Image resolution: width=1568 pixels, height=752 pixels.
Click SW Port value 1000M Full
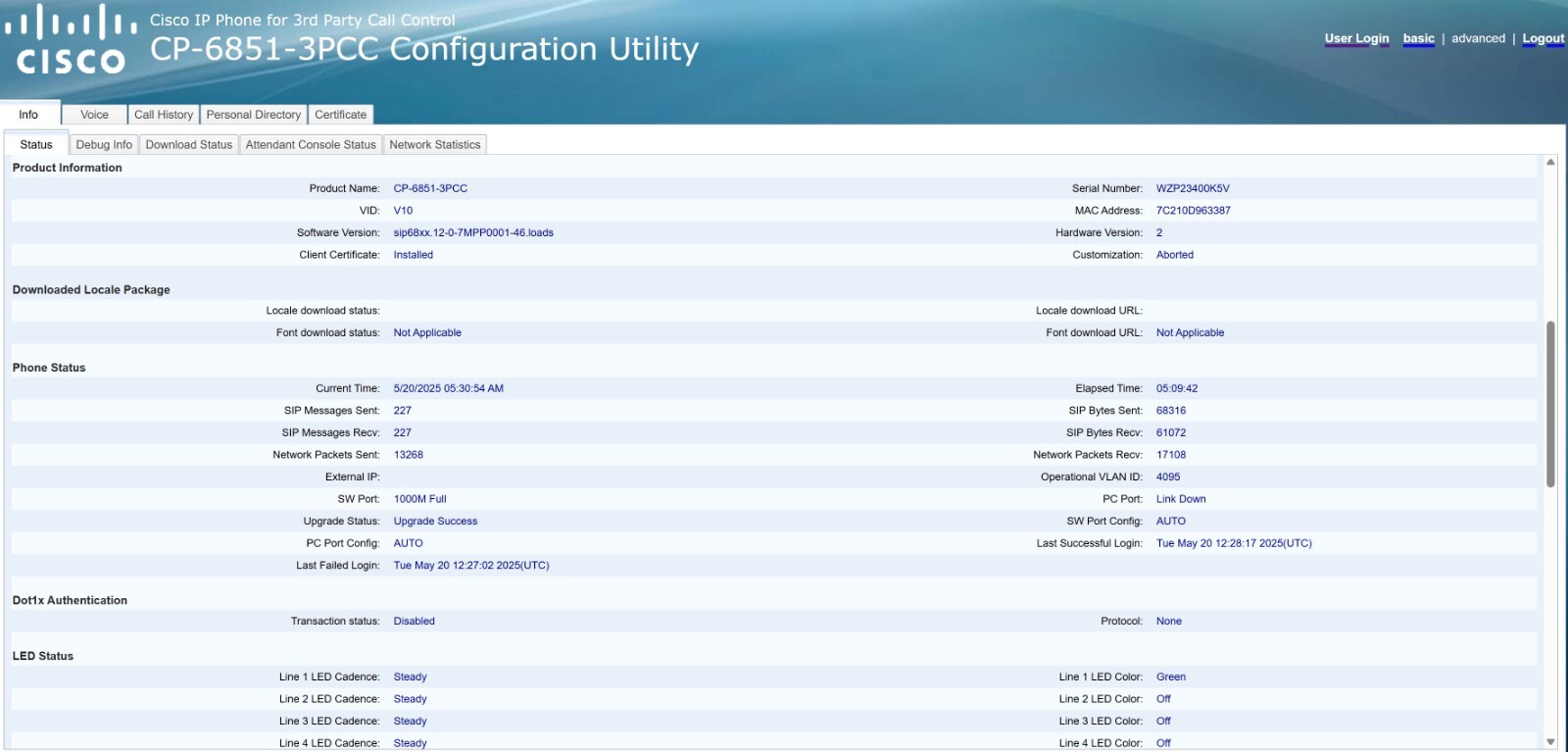click(419, 499)
